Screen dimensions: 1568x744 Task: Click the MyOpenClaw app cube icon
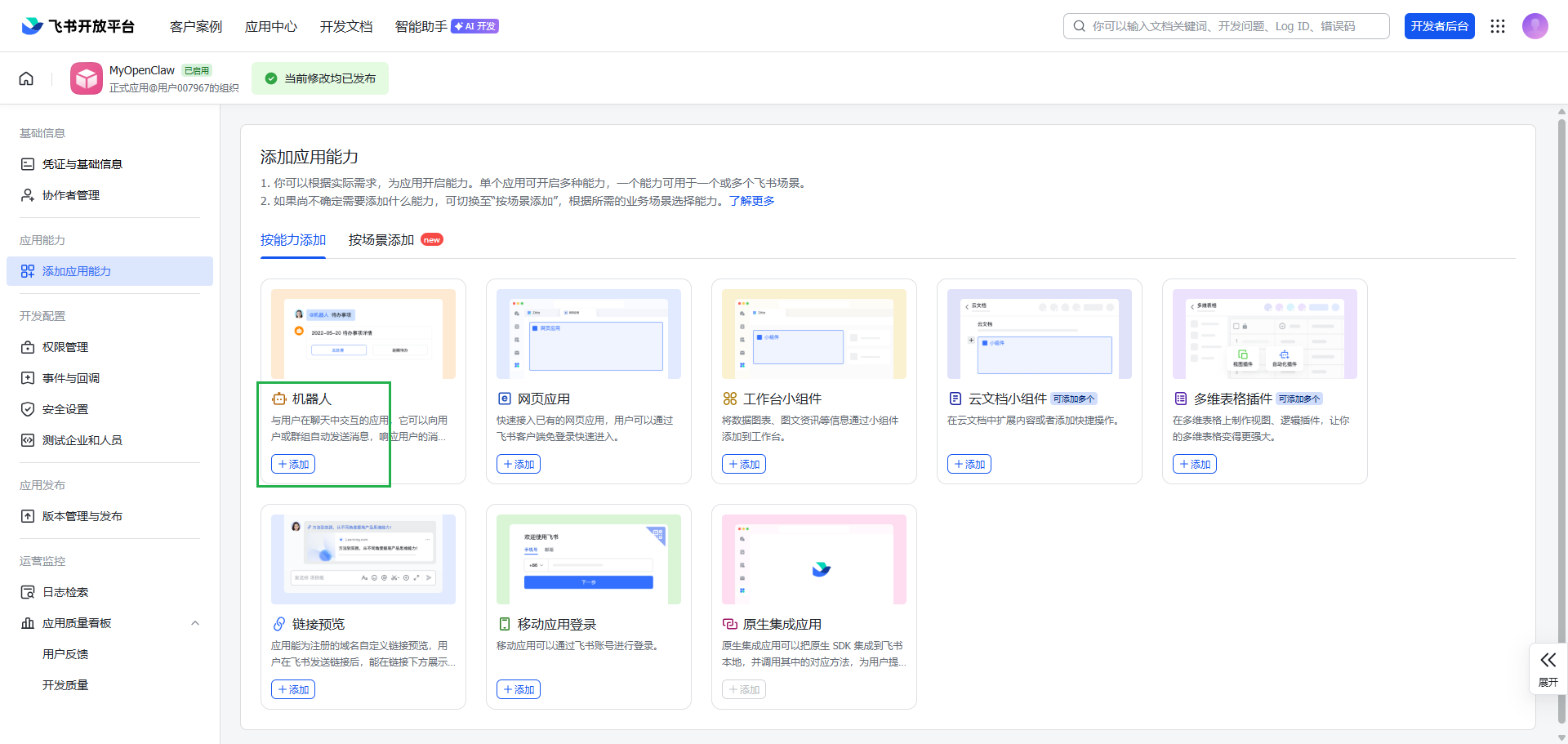[x=86, y=78]
